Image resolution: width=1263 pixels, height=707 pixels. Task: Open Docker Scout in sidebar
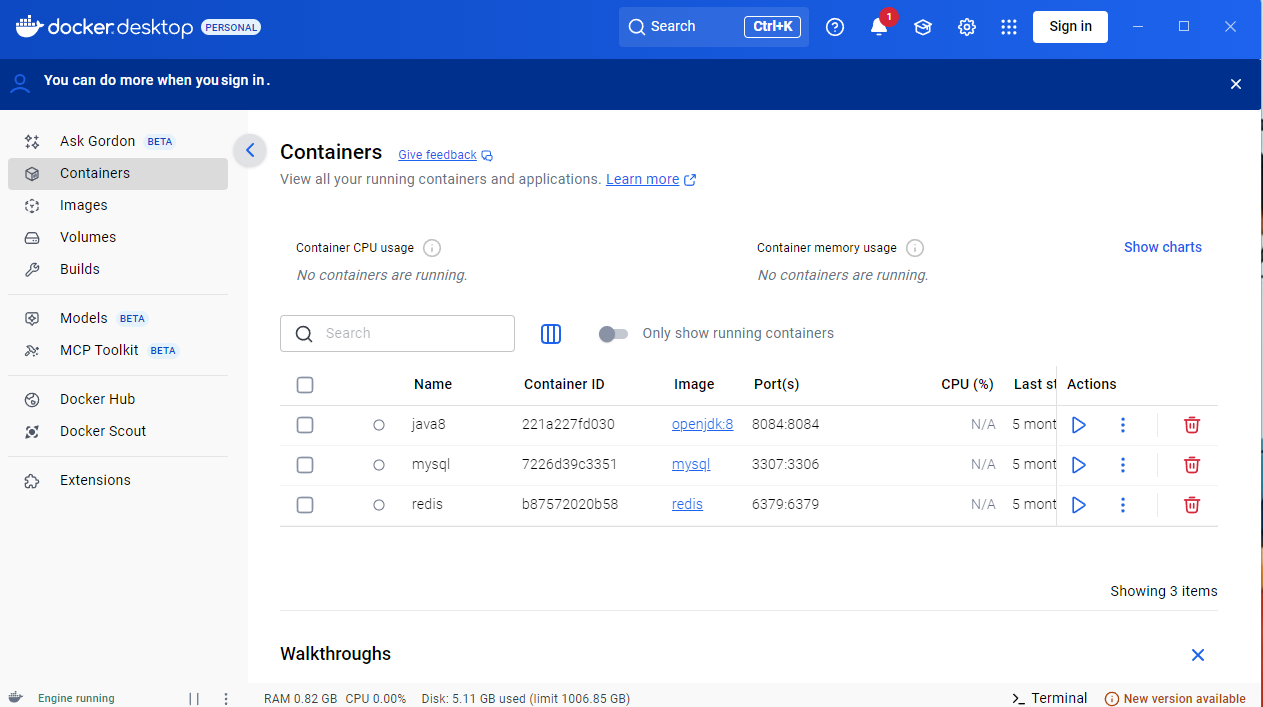(x=118, y=431)
